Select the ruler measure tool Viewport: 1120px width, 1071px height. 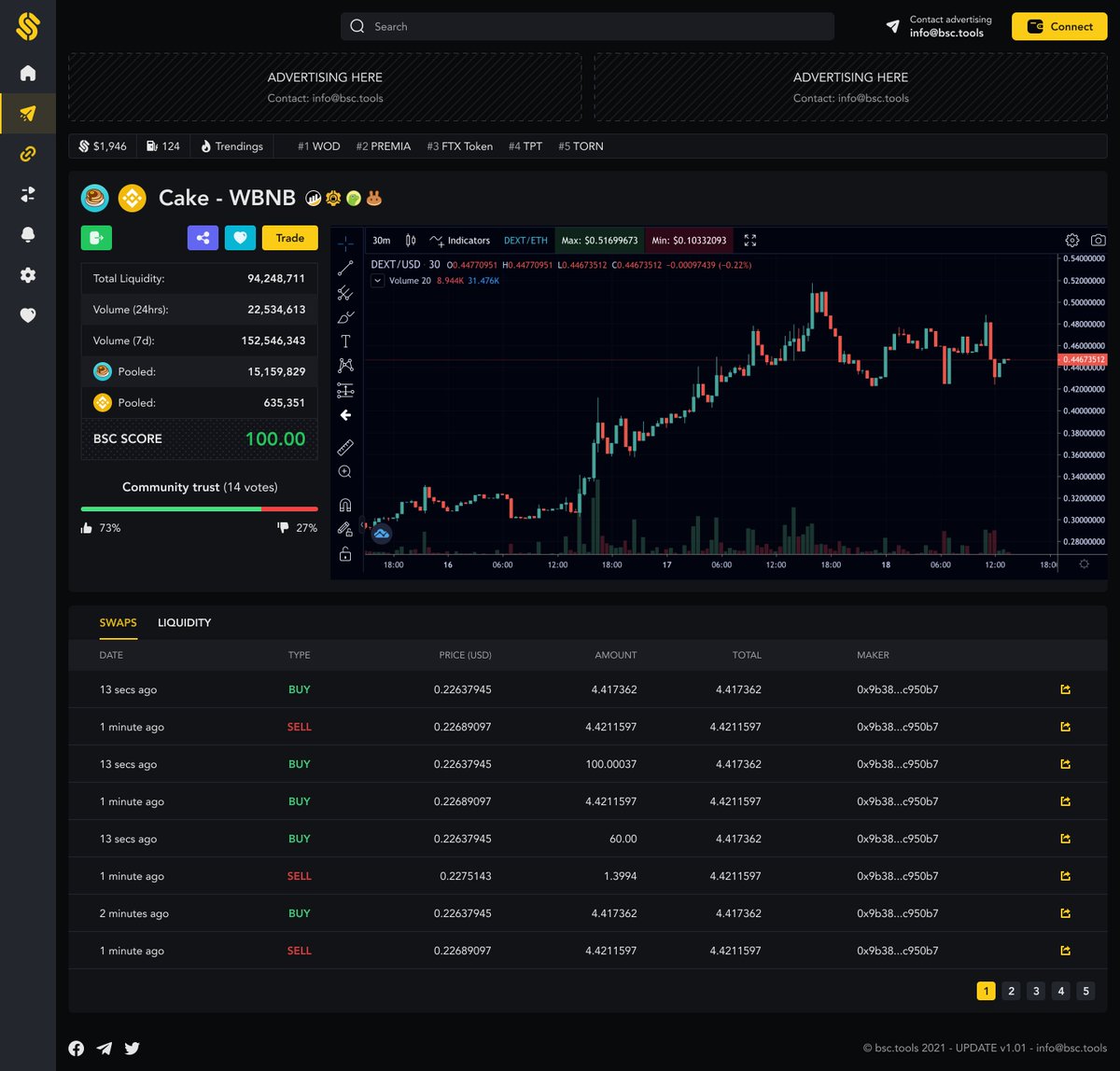click(x=345, y=448)
